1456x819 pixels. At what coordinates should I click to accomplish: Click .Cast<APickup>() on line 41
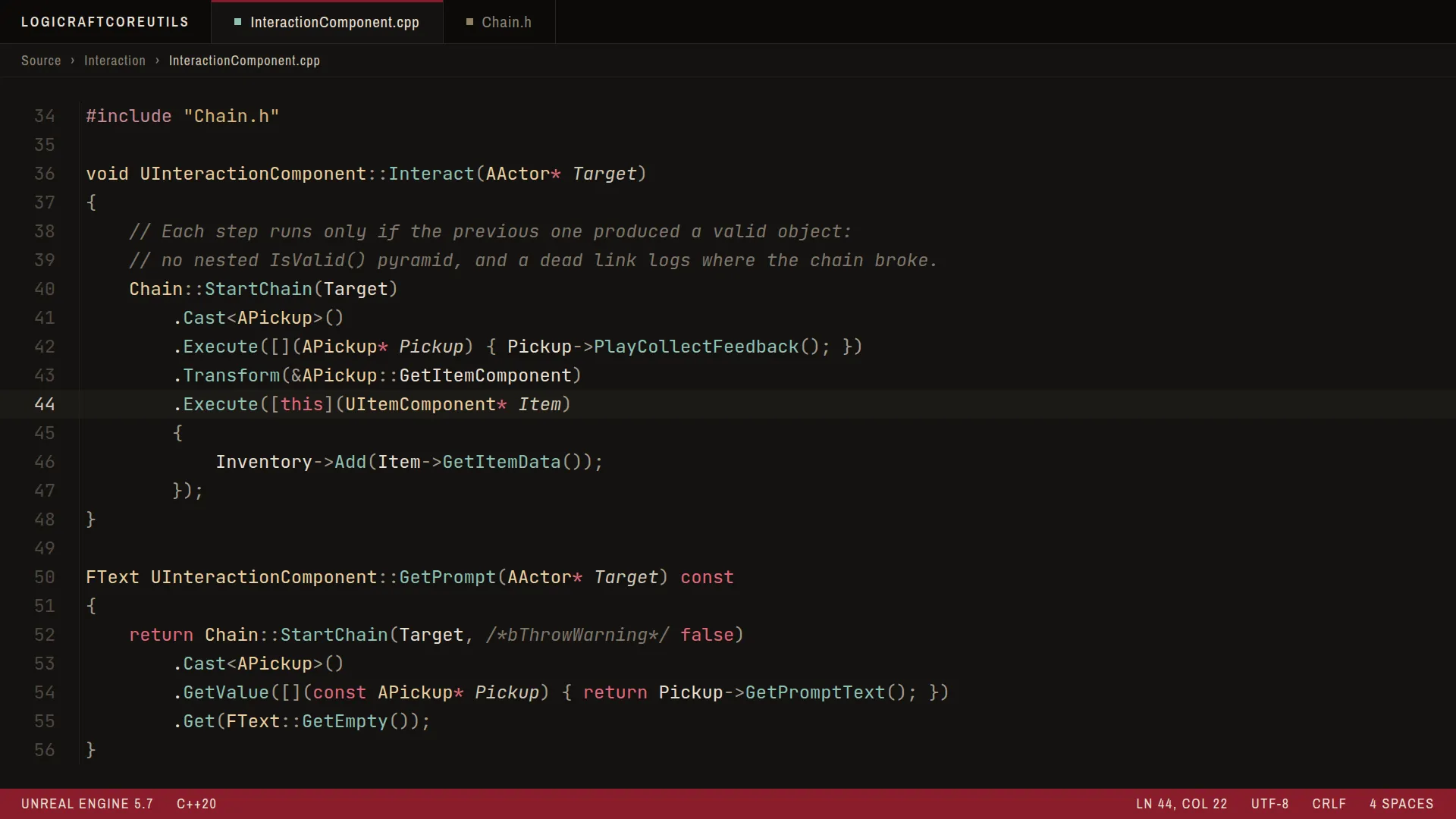pyautogui.click(x=259, y=318)
